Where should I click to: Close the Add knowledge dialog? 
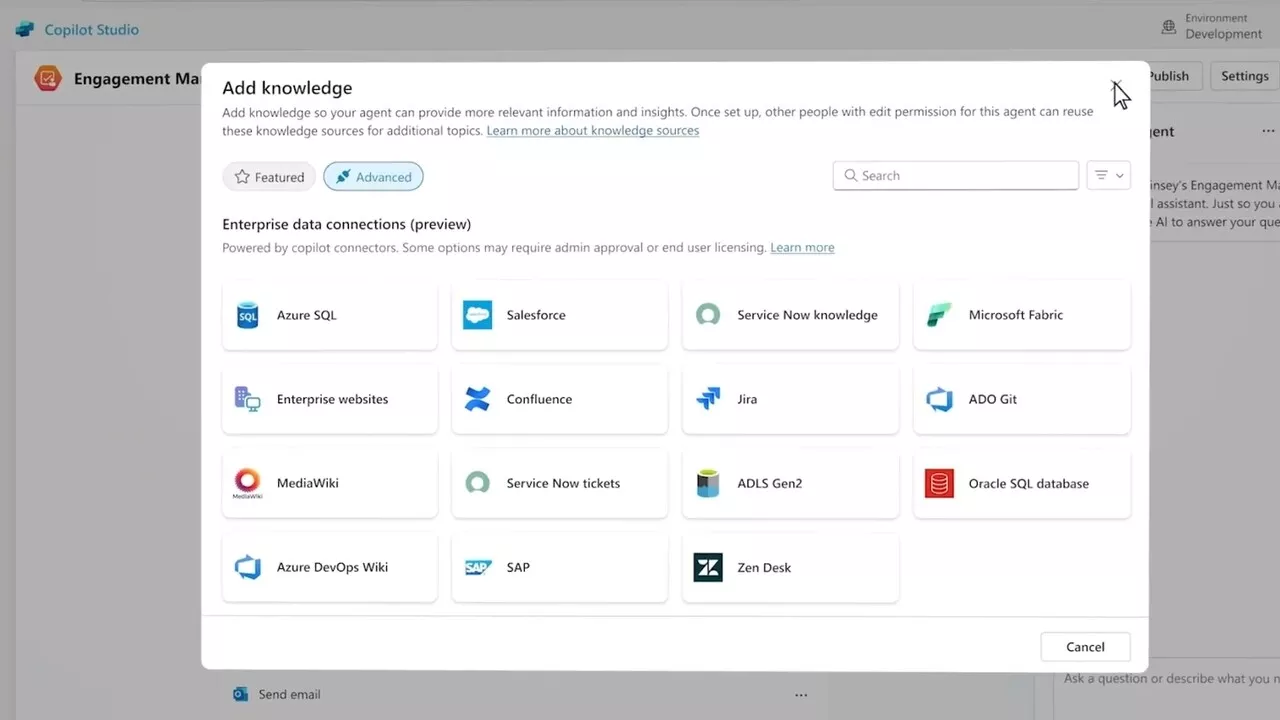pos(1116,87)
